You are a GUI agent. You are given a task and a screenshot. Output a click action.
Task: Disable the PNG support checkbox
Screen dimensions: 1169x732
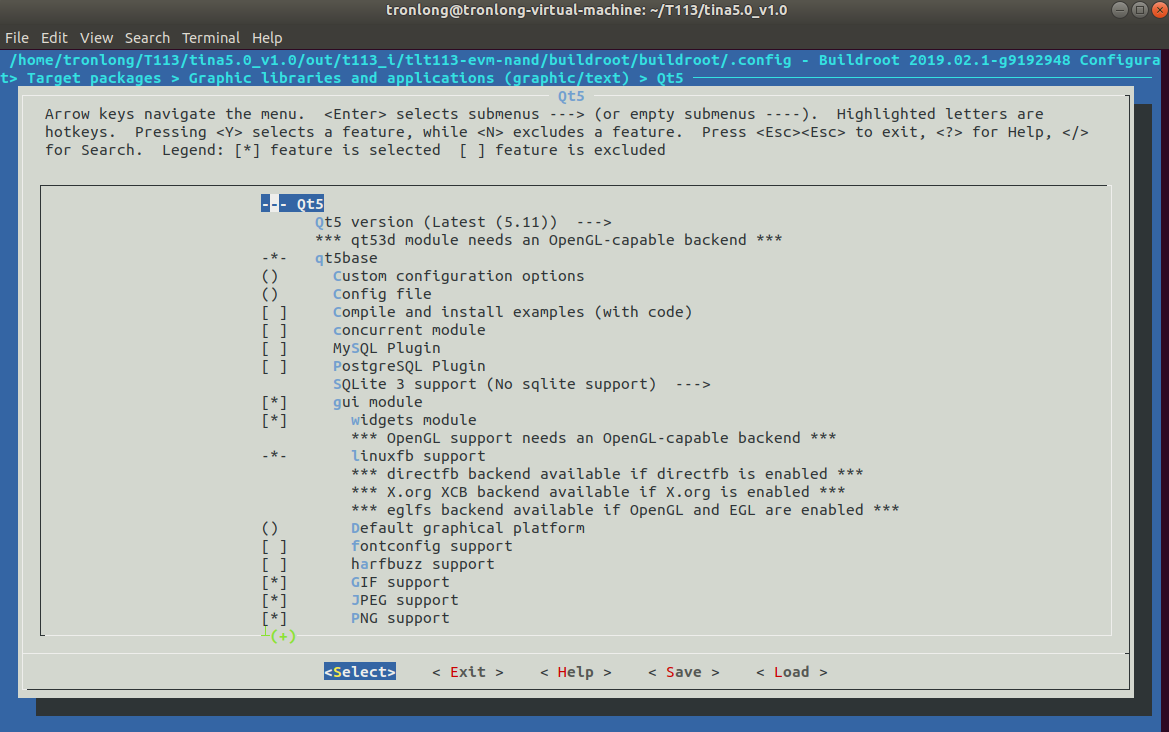(x=274, y=618)
